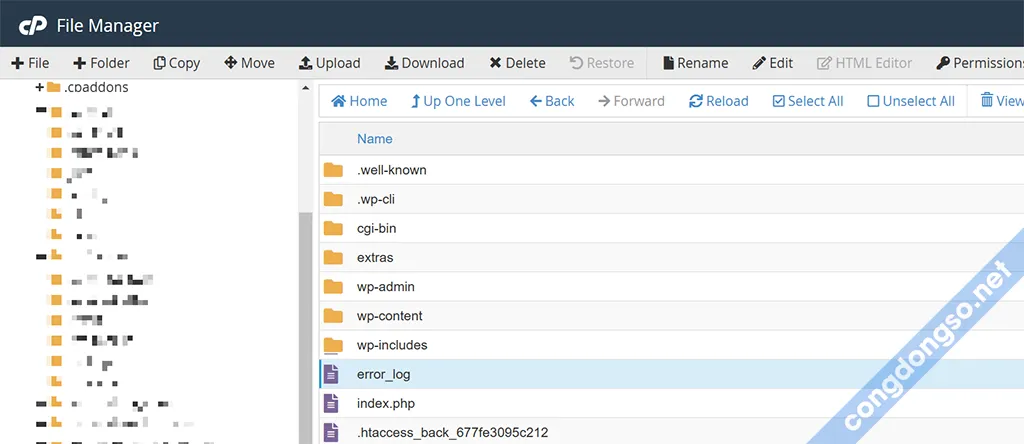Image resolution: width=1024 pixels, height=444 pixels.
Task: Reload the file listing
Action: (718, 101)
